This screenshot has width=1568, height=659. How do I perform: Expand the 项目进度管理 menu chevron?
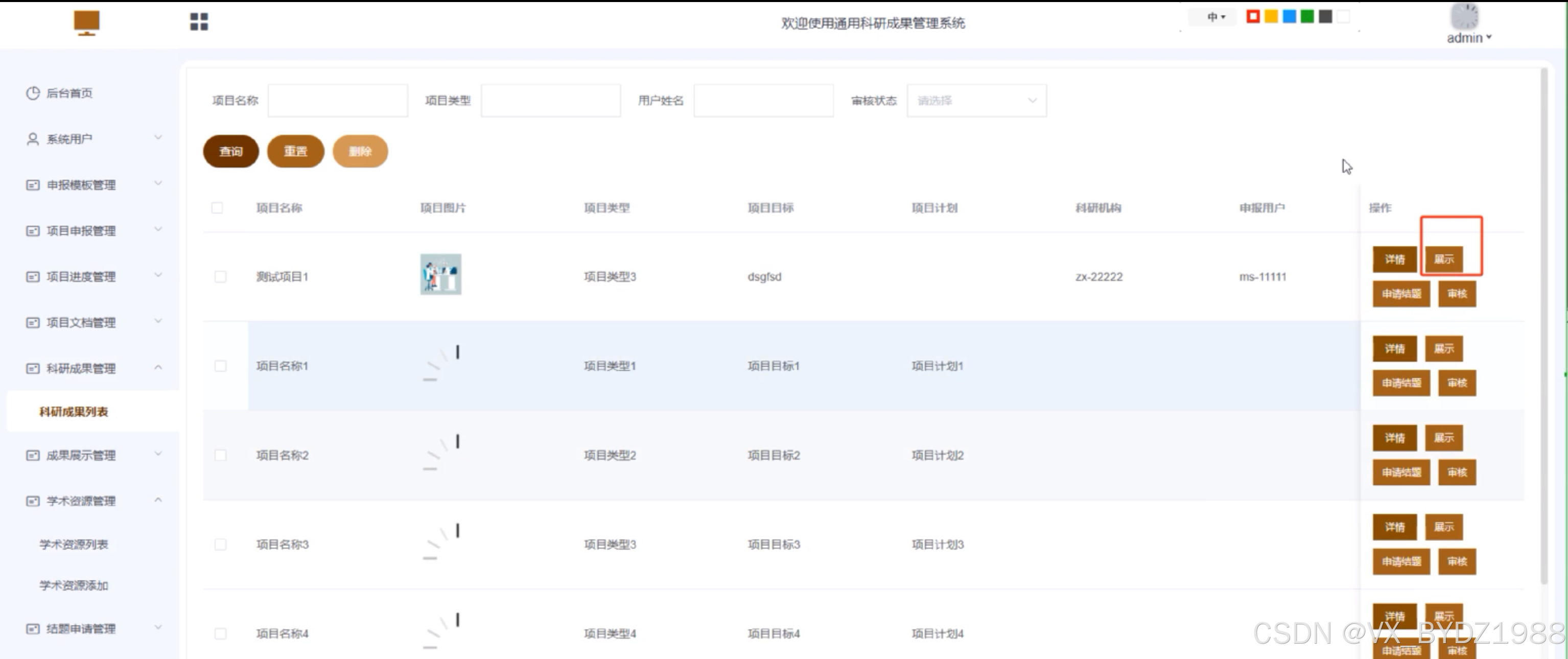(x=158, y=276)
